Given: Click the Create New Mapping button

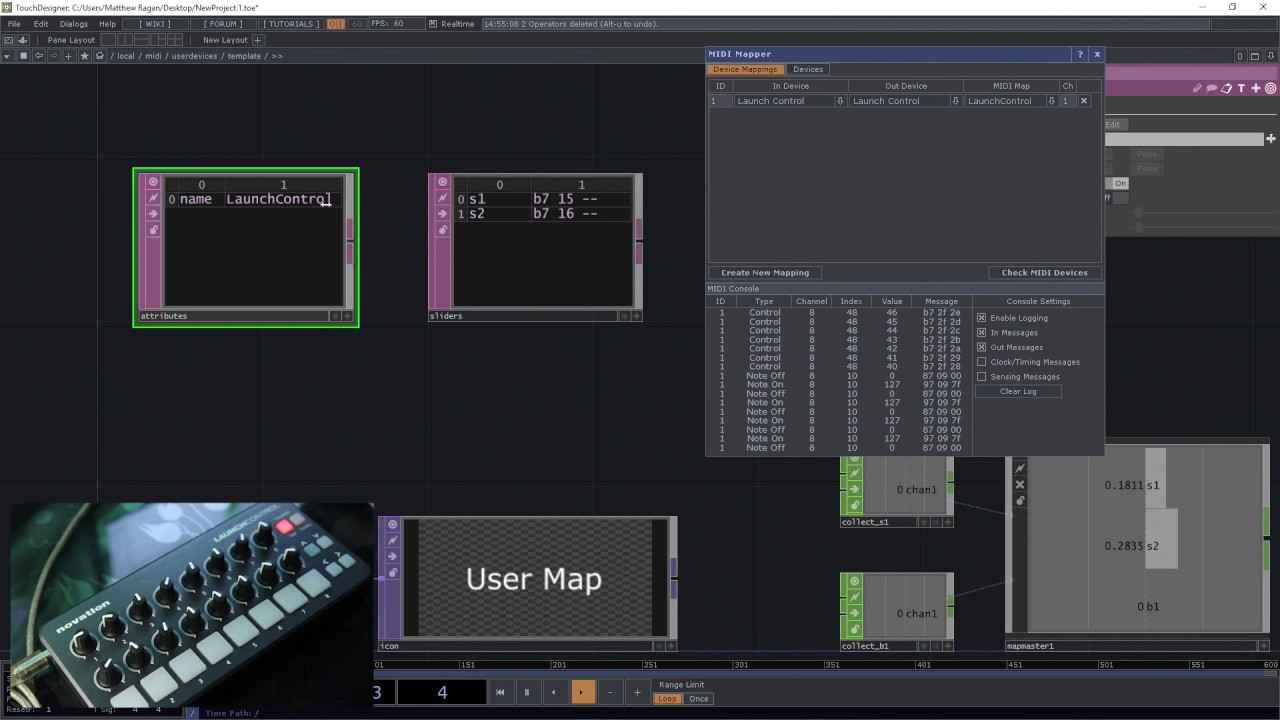Looking at the screenshot, I should [x=765, y=272].
